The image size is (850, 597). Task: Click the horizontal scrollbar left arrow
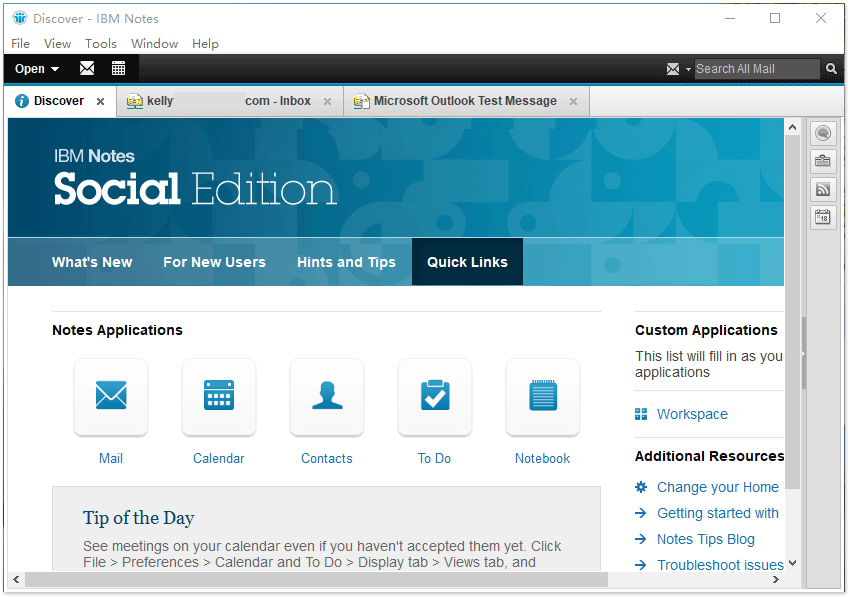click(16, 580)
